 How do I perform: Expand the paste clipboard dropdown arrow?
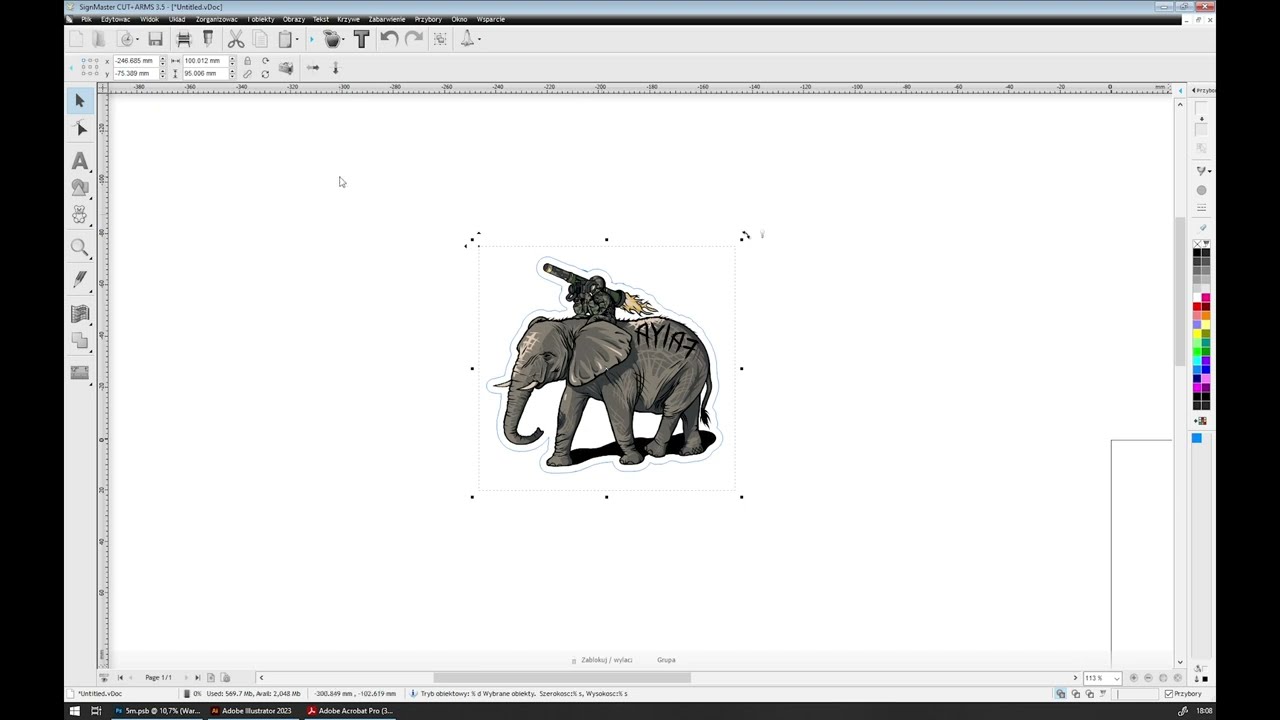click(297, 40)
